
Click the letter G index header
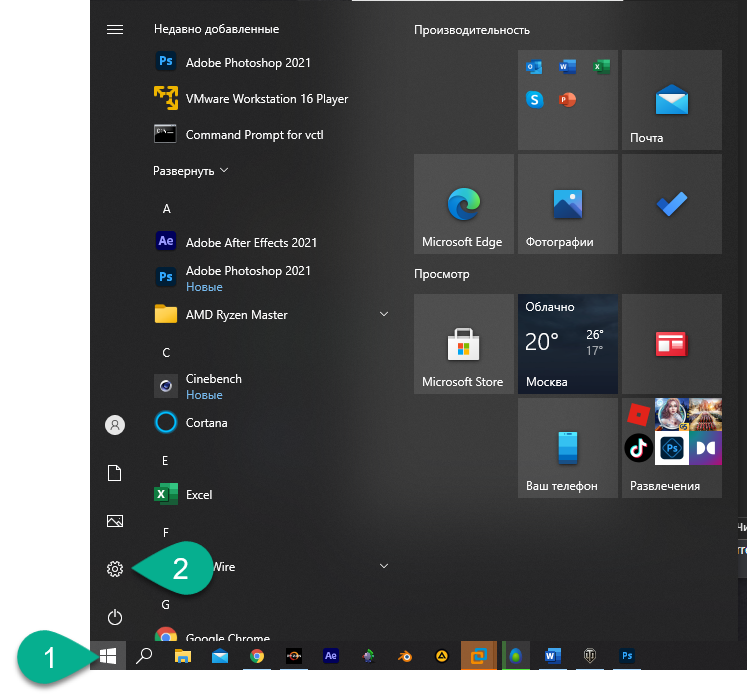click(165, 604)
